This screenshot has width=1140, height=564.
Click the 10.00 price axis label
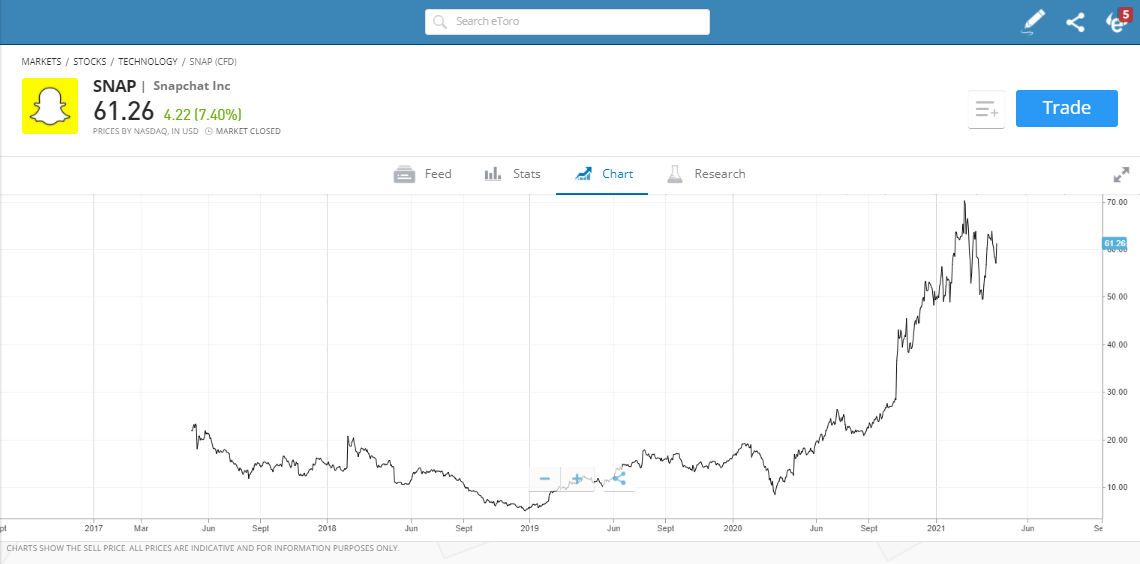coord(1116,488)
